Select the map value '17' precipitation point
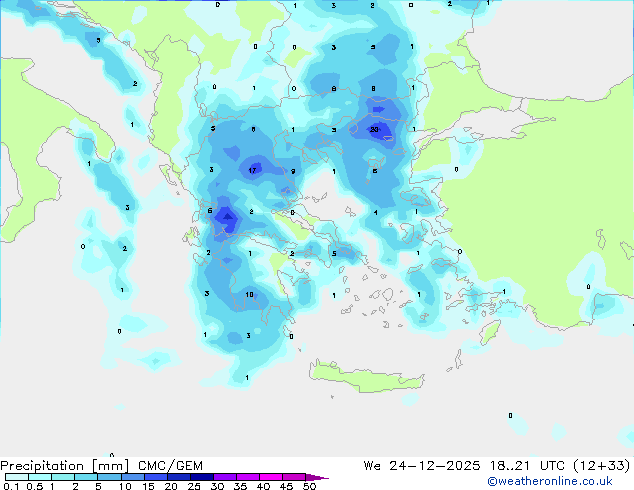 252,170
